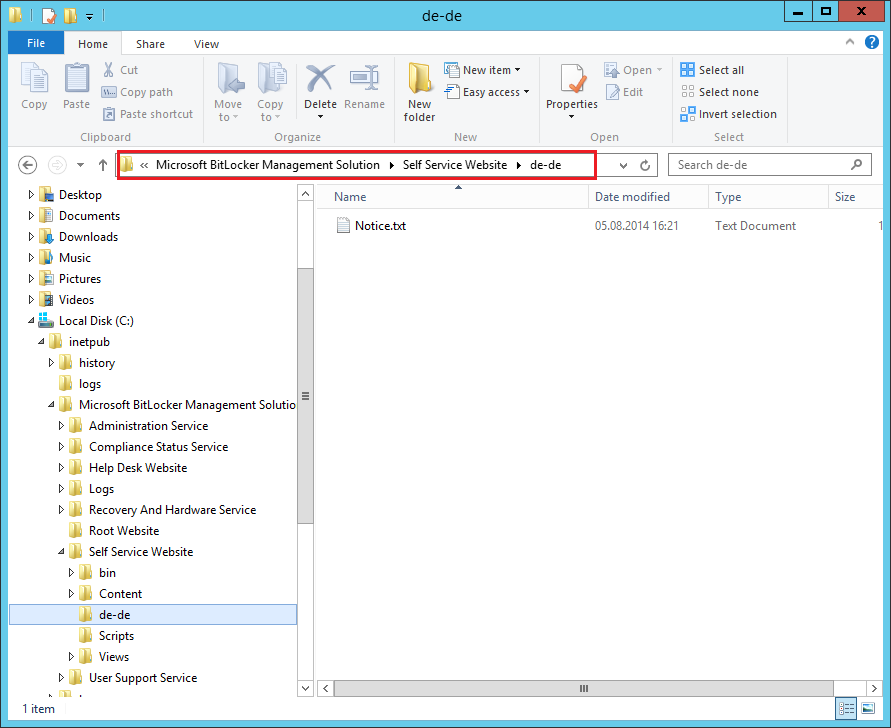
Task: Switch to Details view button
Action: (x=847, y=708)
